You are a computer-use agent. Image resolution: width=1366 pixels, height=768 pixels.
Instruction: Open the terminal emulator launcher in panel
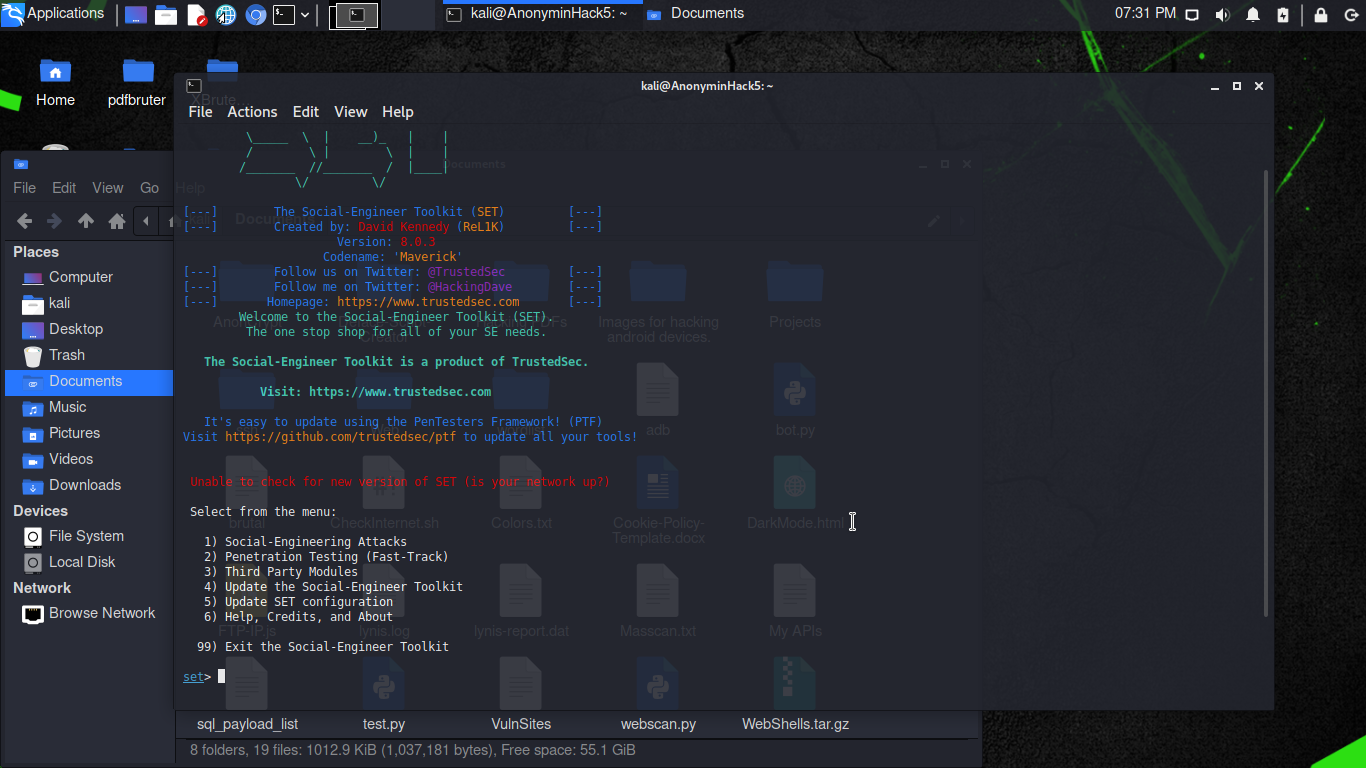pyautogui.click(x=285, y=15)
